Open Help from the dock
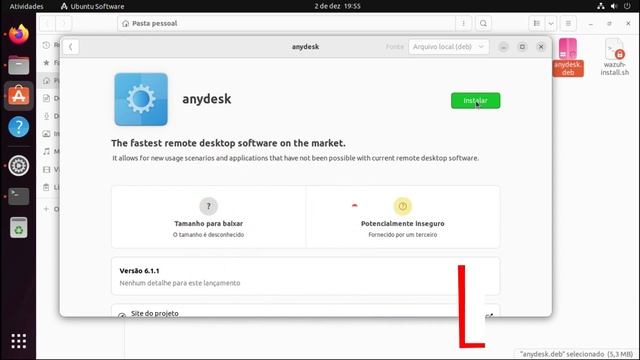640x360 pixels. pyautogui.click(x=18, y=127)
